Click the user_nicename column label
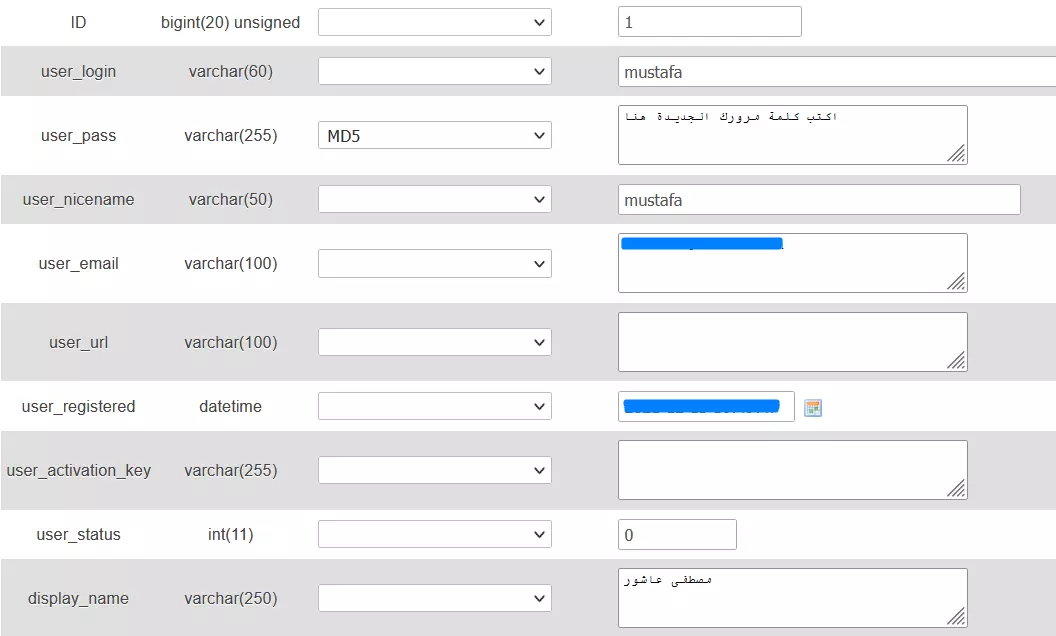The image size is (1056, 636). 78,199
